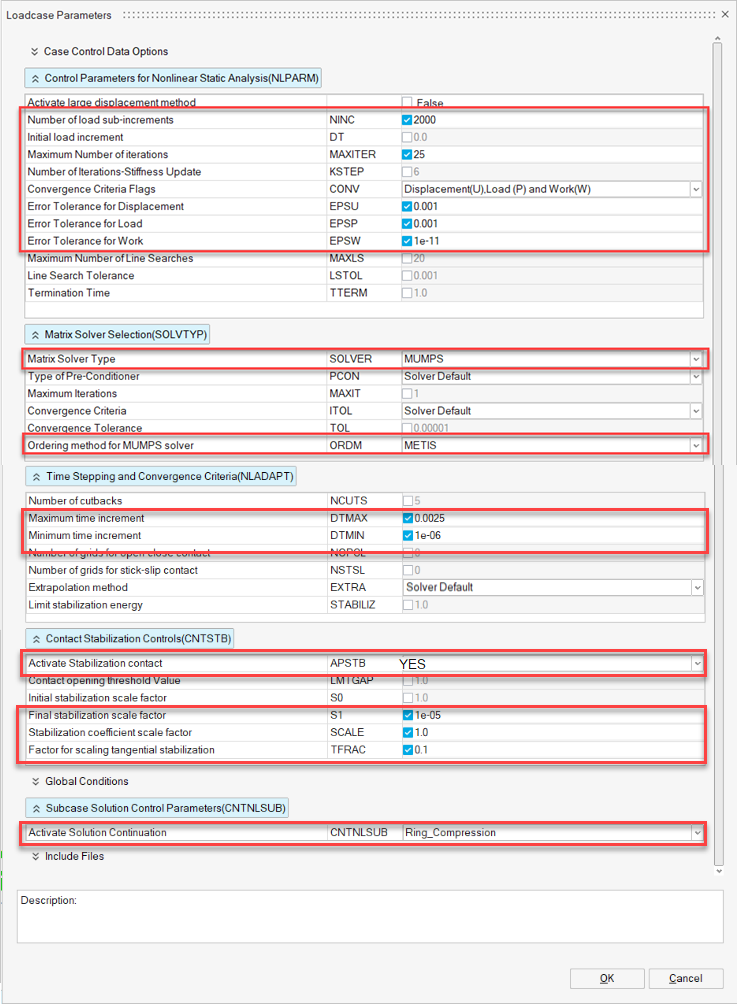Expand the Global Conditions section
737x1004 pixels.
coord(35,781)
